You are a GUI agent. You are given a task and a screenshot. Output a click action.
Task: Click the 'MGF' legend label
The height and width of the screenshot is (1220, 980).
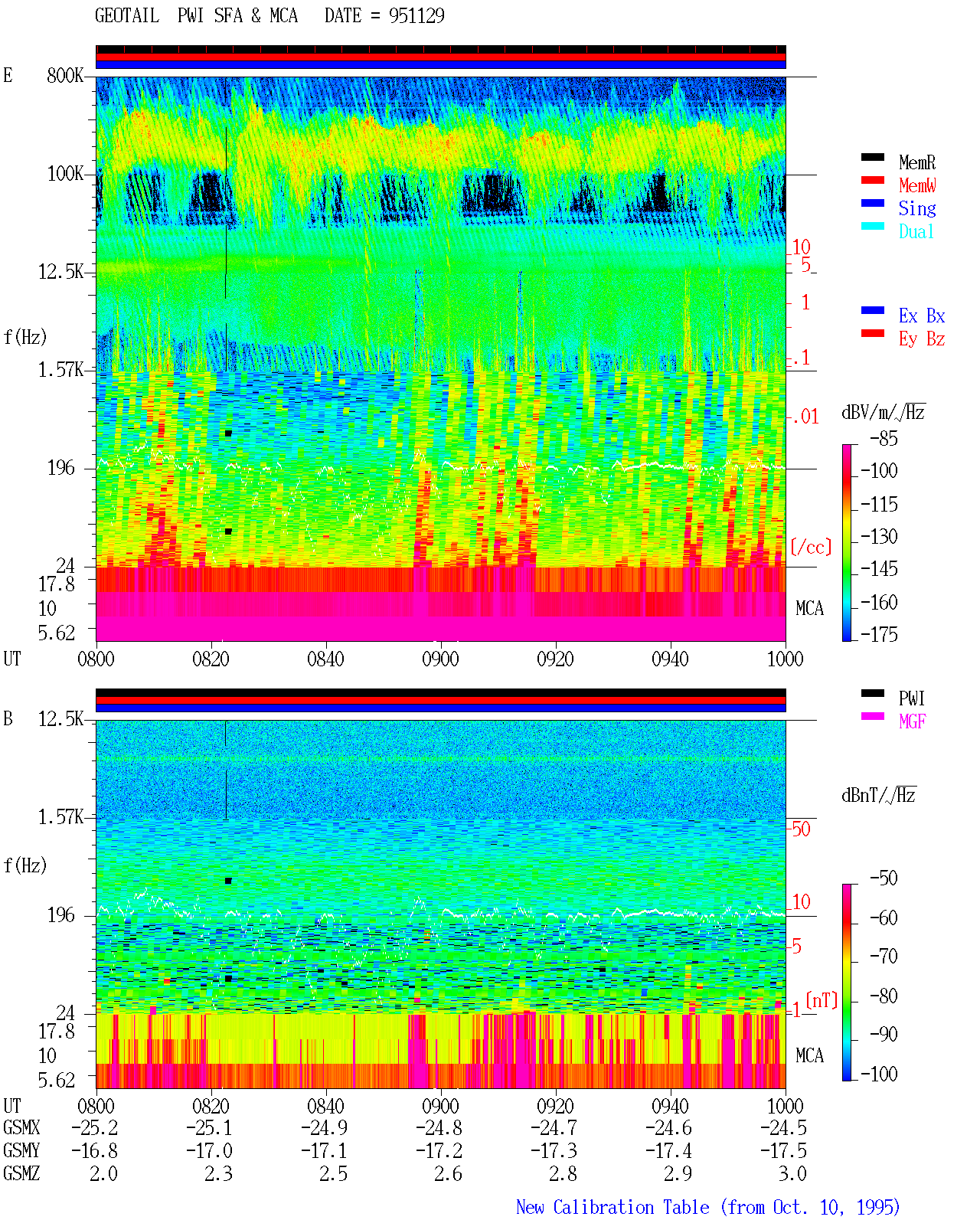pos(913,721)
